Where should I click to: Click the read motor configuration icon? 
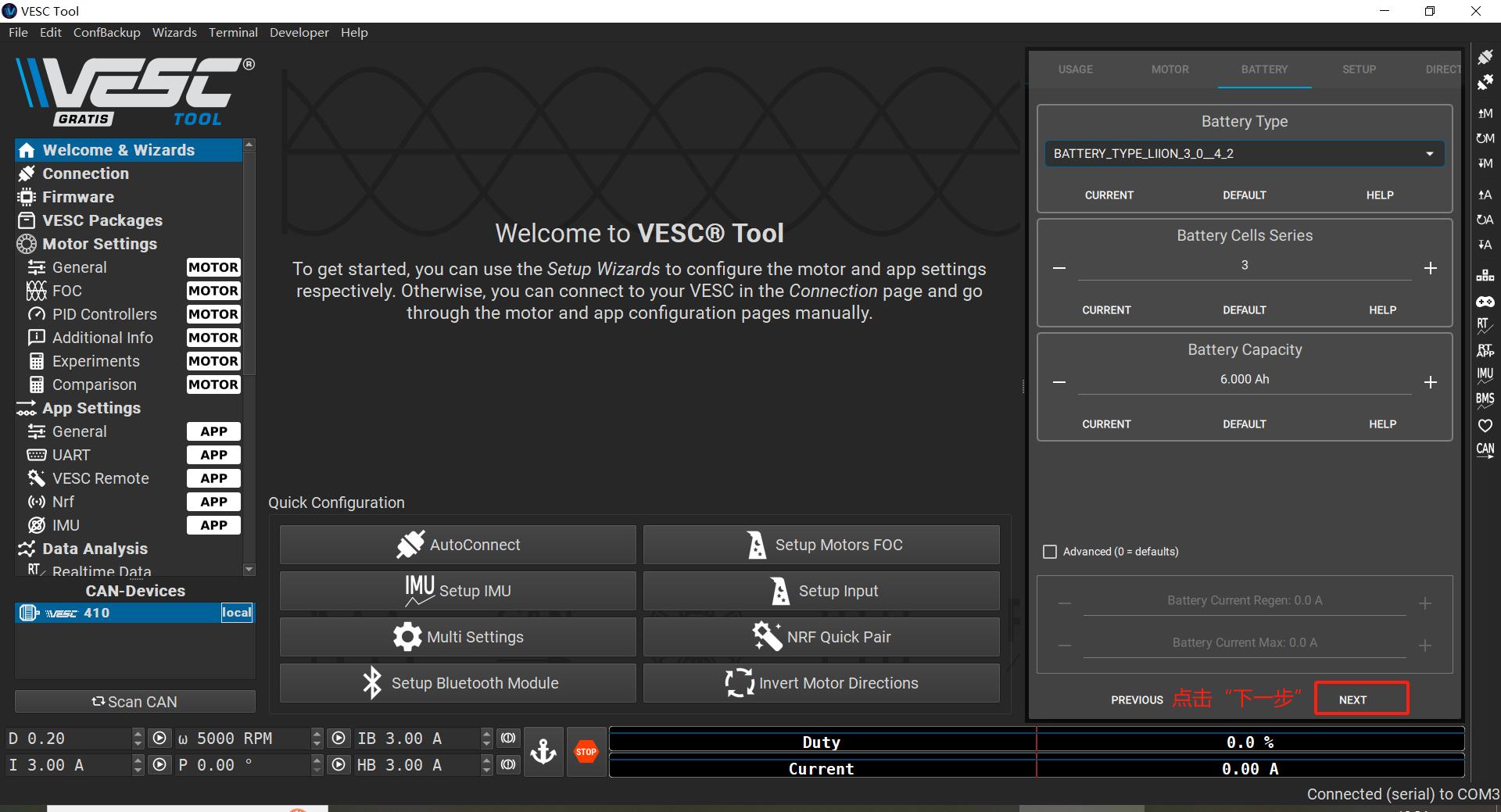tap(1485, 113)
